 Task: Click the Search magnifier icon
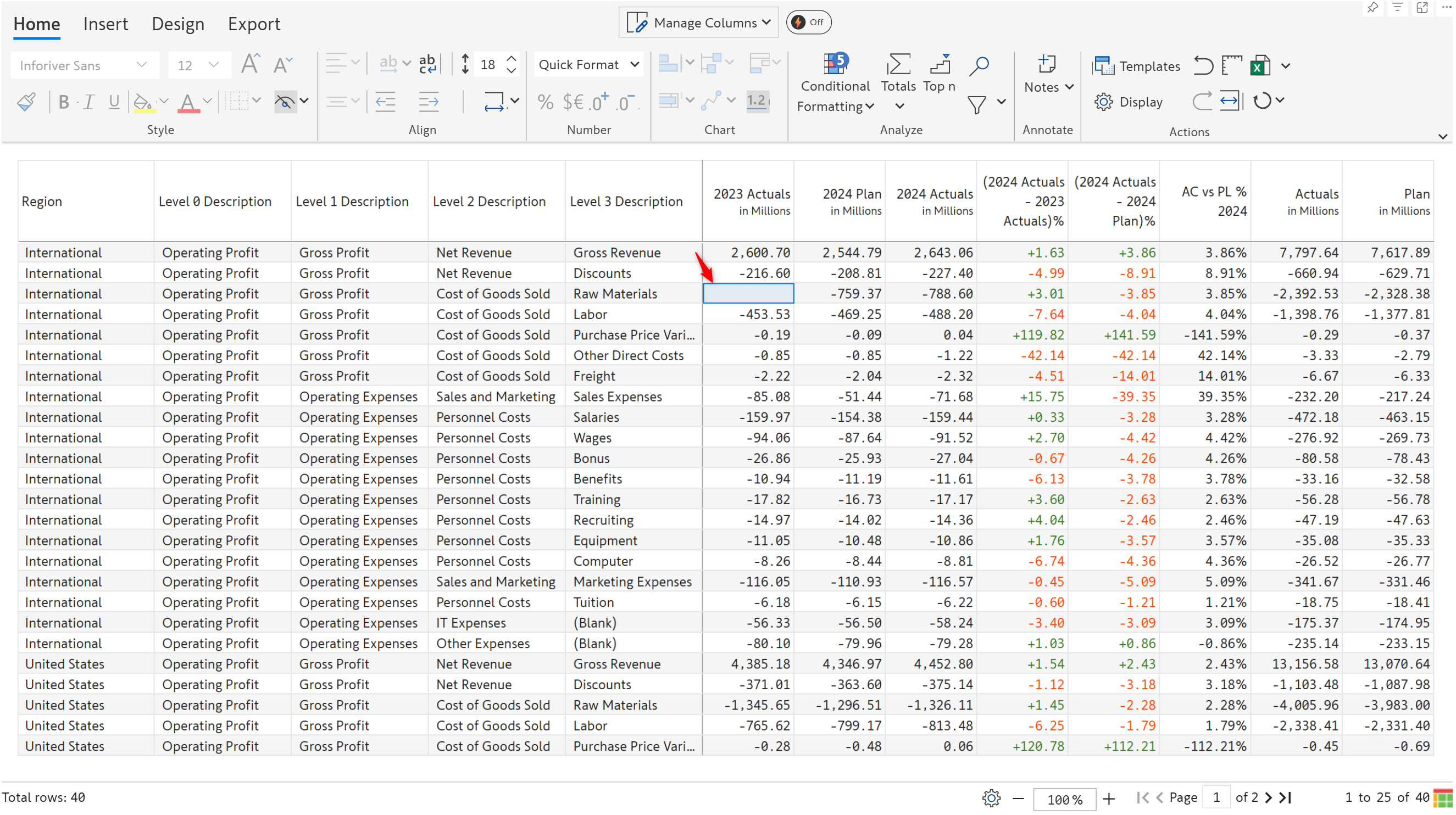click(x=979, y=65)
